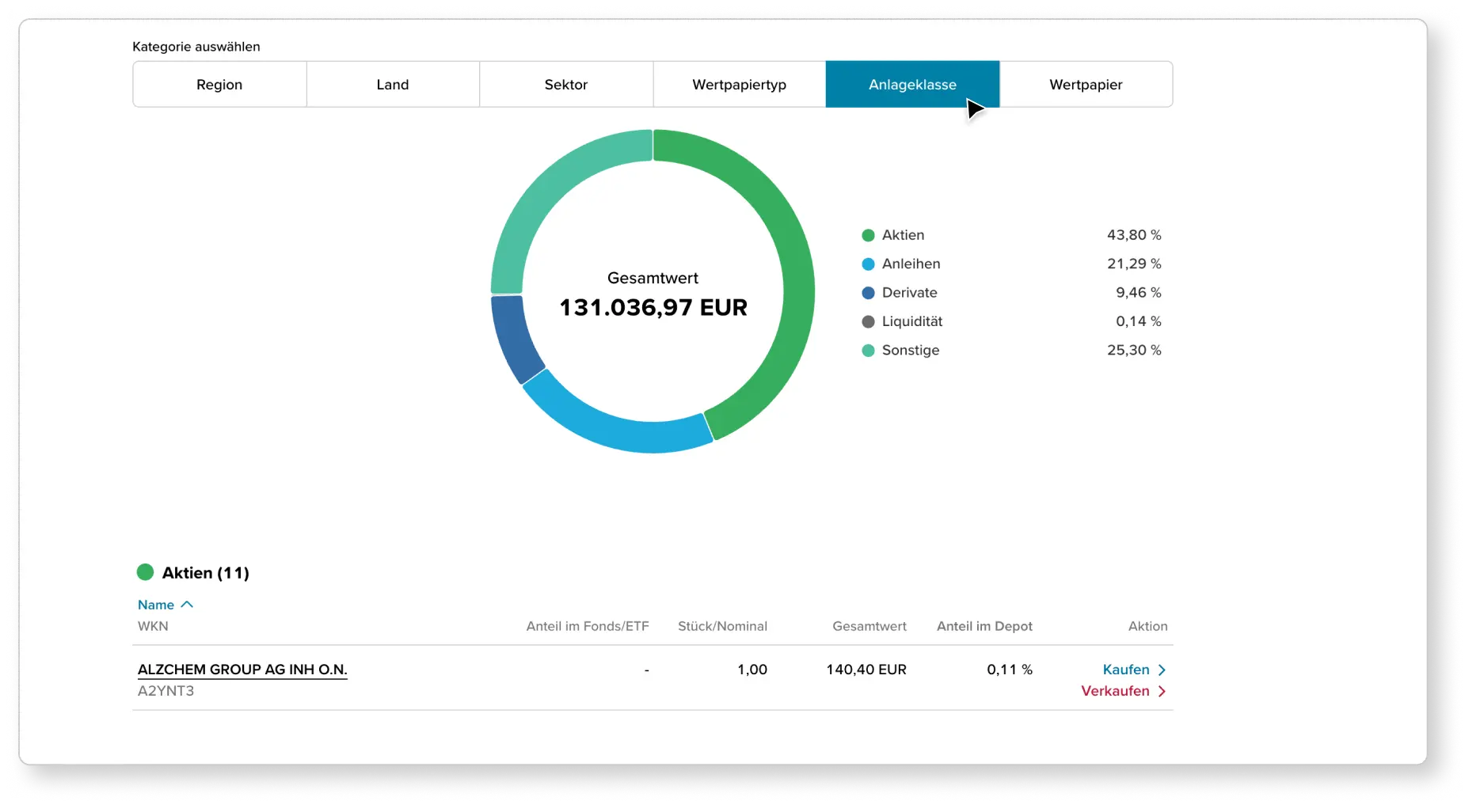Click the light blue Anleihen legend dot

click(869, 264)
